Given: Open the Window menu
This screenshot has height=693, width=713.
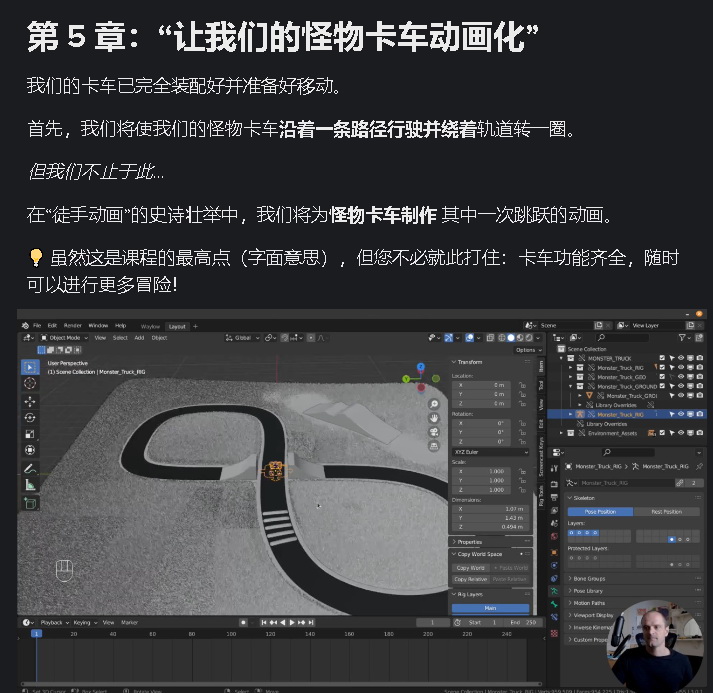Looking at the screenshot, I should [98, 326].
